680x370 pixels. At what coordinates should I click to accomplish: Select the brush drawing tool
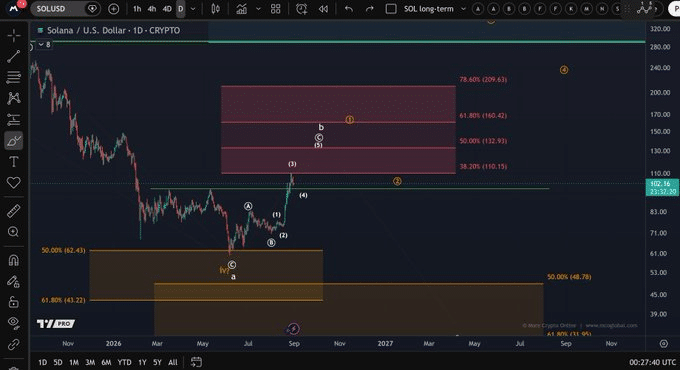pos(13,141)
